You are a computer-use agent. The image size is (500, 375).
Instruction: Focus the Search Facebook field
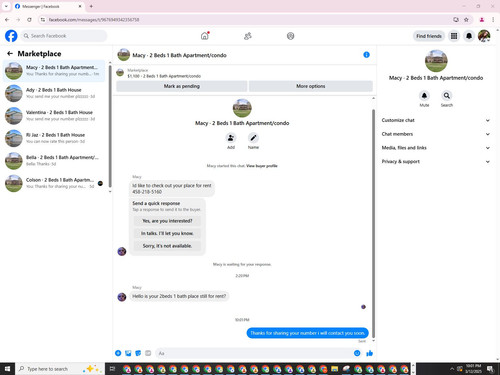pos(64,36)
